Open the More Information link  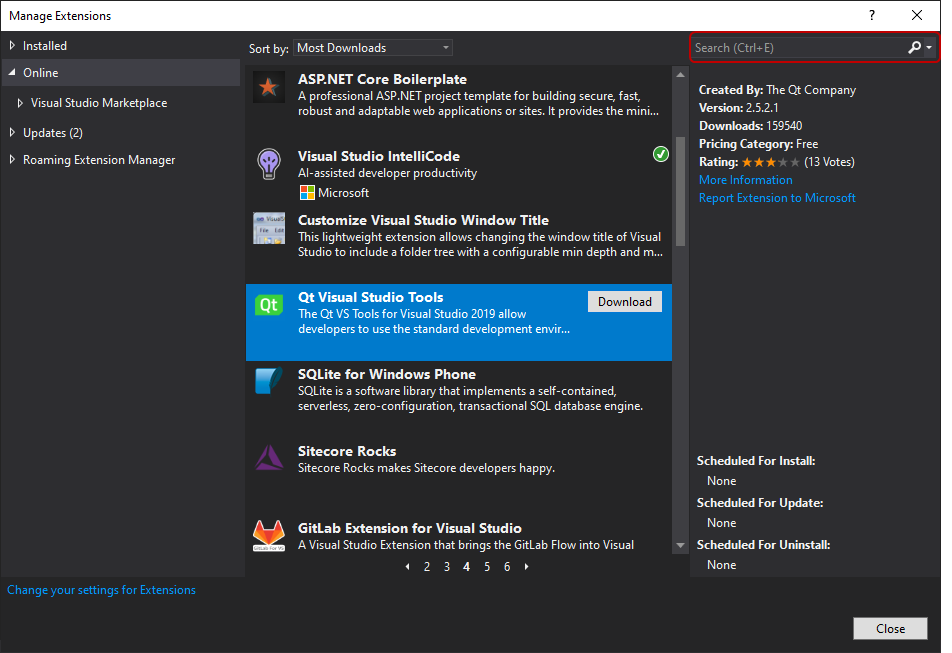coord(745,180)
